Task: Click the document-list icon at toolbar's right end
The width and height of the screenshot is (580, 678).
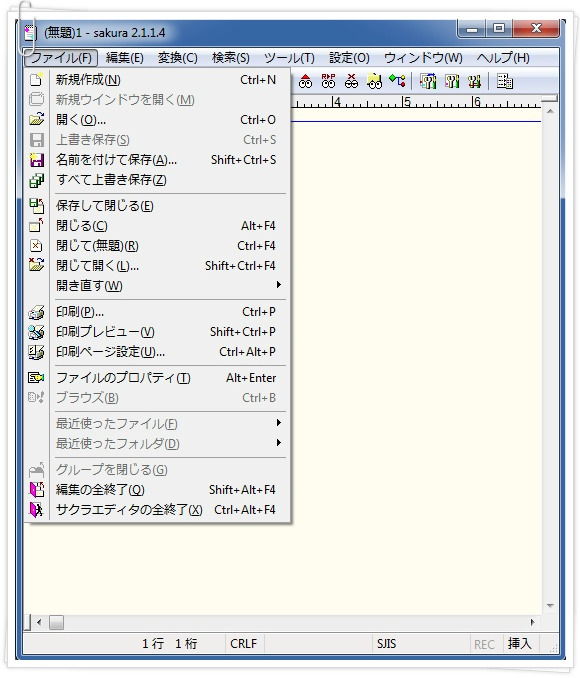Action: [x=504, y=81]
